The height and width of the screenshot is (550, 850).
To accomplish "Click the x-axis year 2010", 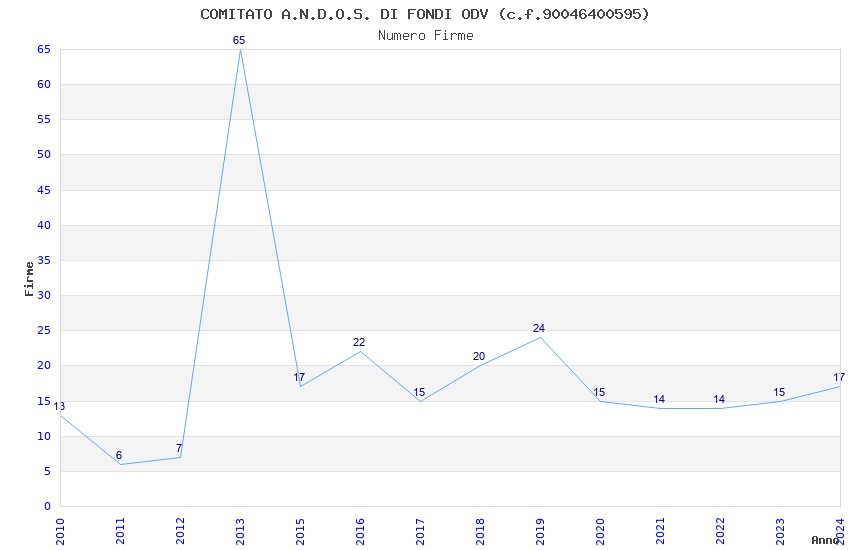I will click(x=60, y=531).
